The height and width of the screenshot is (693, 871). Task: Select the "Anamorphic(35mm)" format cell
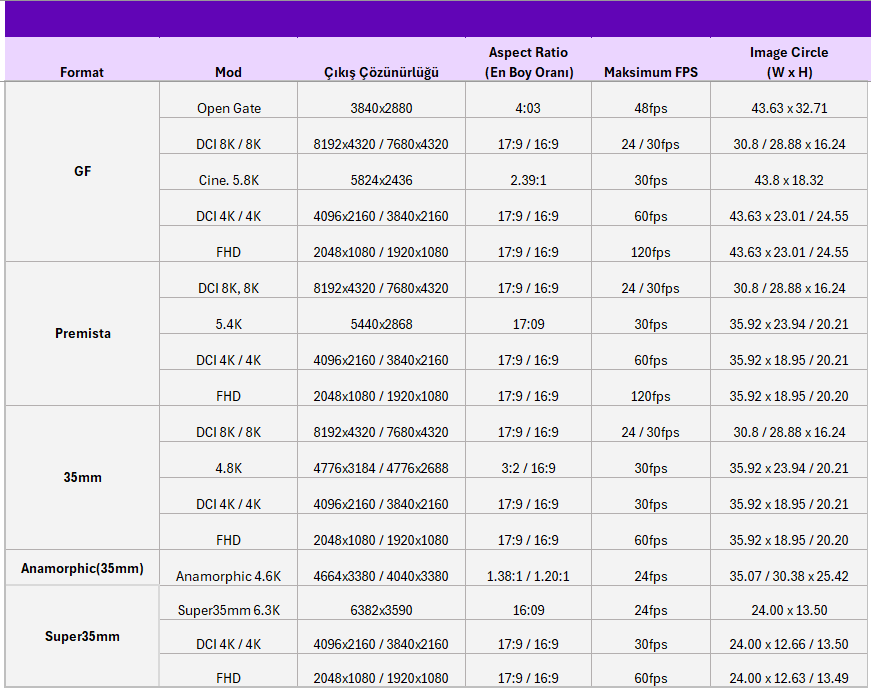click(82, 568)
